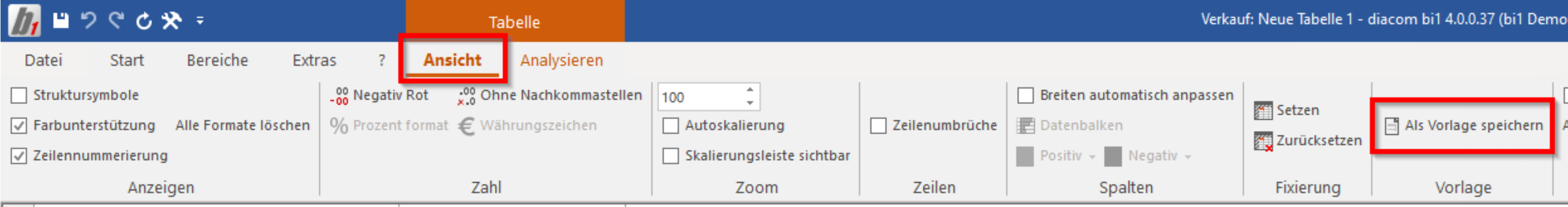
Task: Increase zoom value with up stepper arrow
Action: point(750,90)
